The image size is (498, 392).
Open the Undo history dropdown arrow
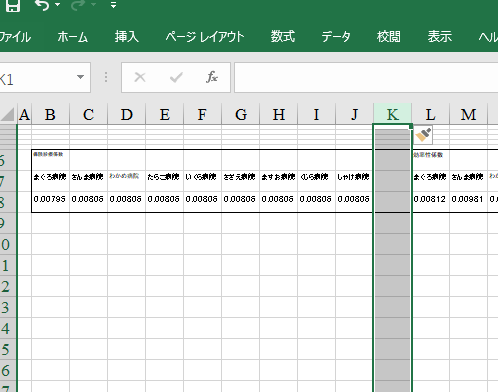coord(57,5)
